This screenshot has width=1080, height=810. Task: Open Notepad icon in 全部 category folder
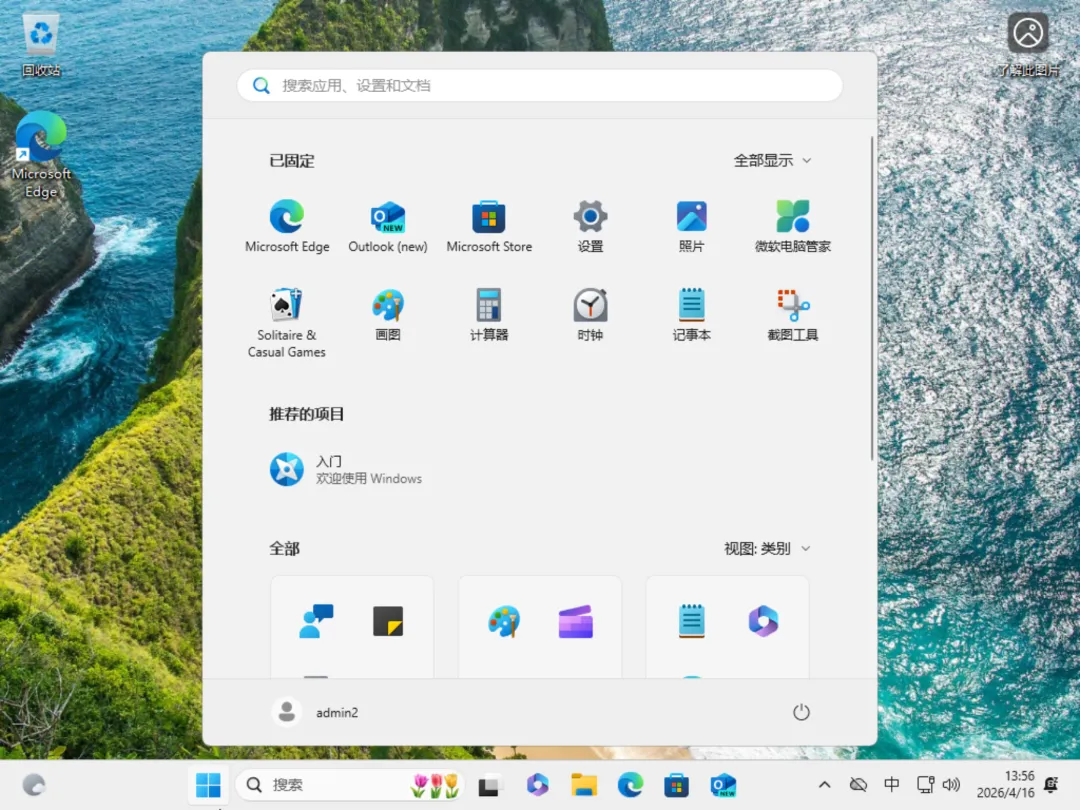tap(692, 621)
